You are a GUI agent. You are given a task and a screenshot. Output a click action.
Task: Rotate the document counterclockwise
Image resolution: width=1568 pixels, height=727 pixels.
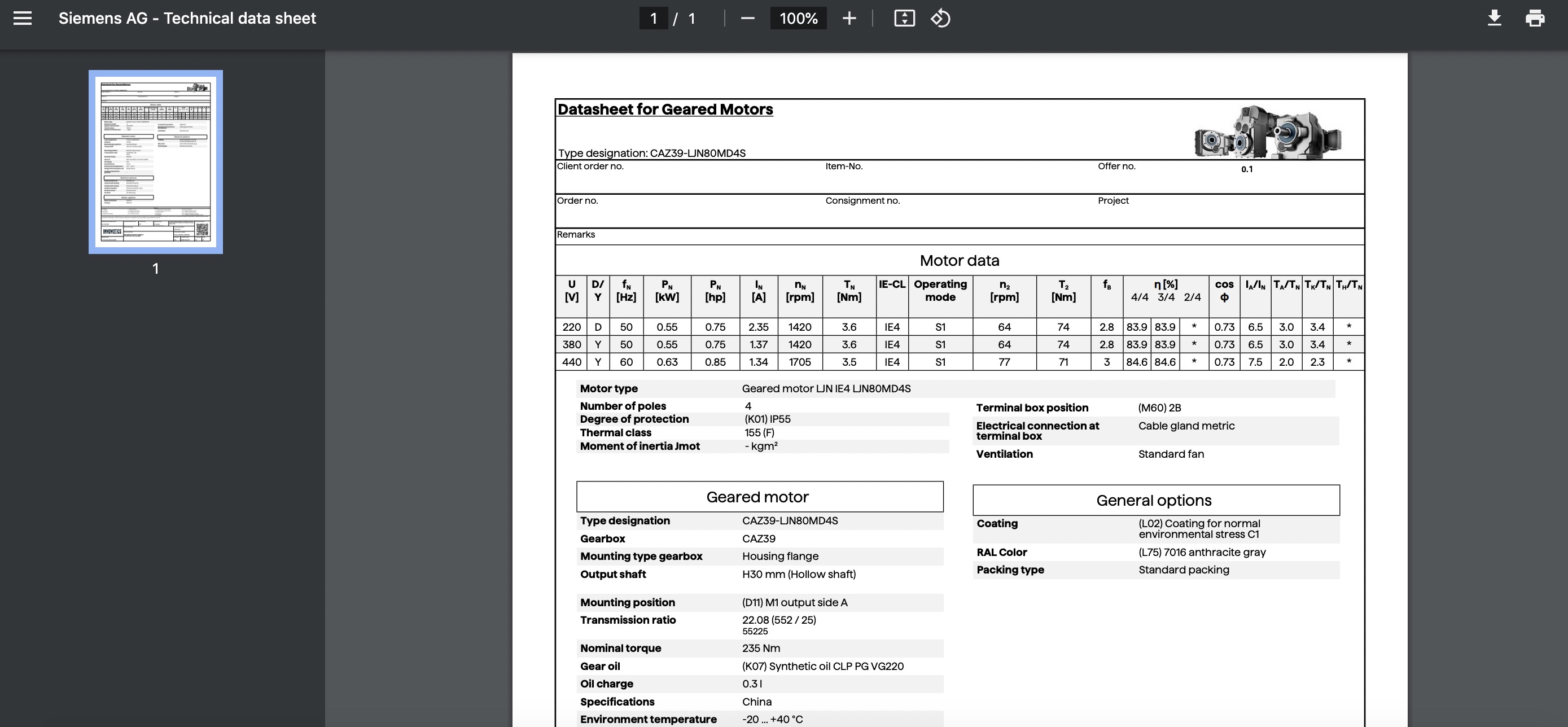940,18
